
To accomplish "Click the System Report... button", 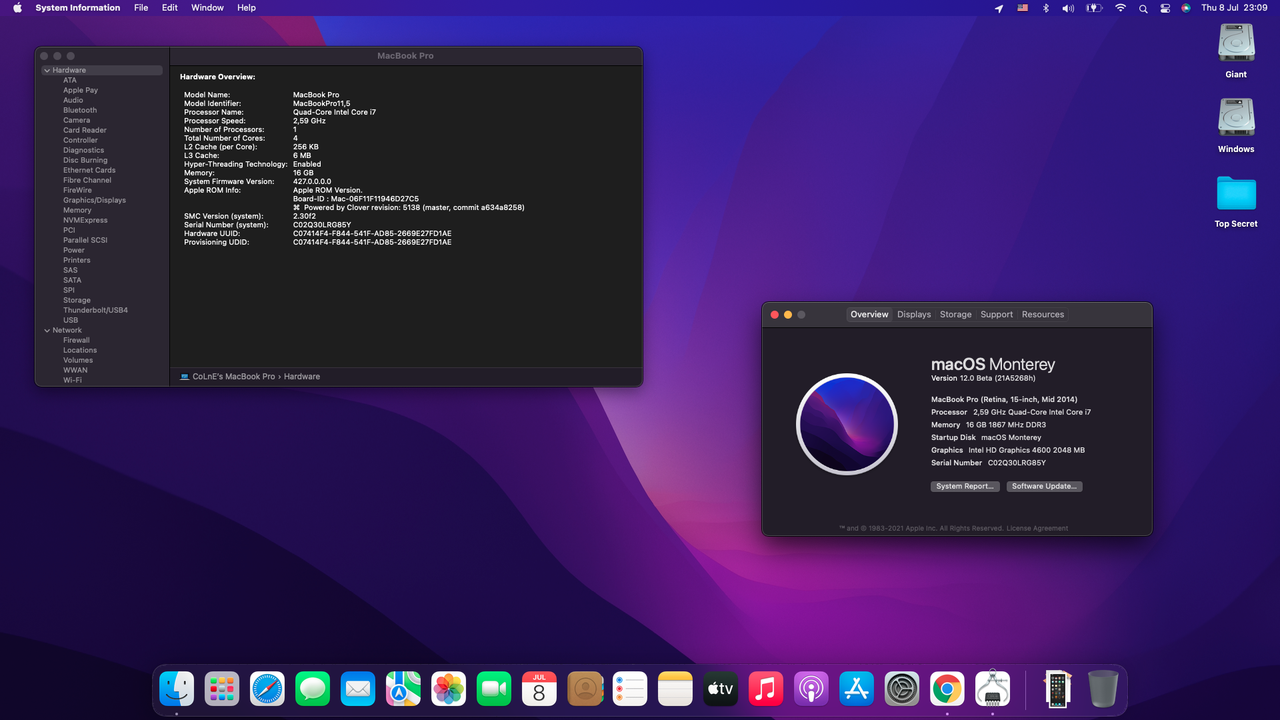I will (964, 486).
